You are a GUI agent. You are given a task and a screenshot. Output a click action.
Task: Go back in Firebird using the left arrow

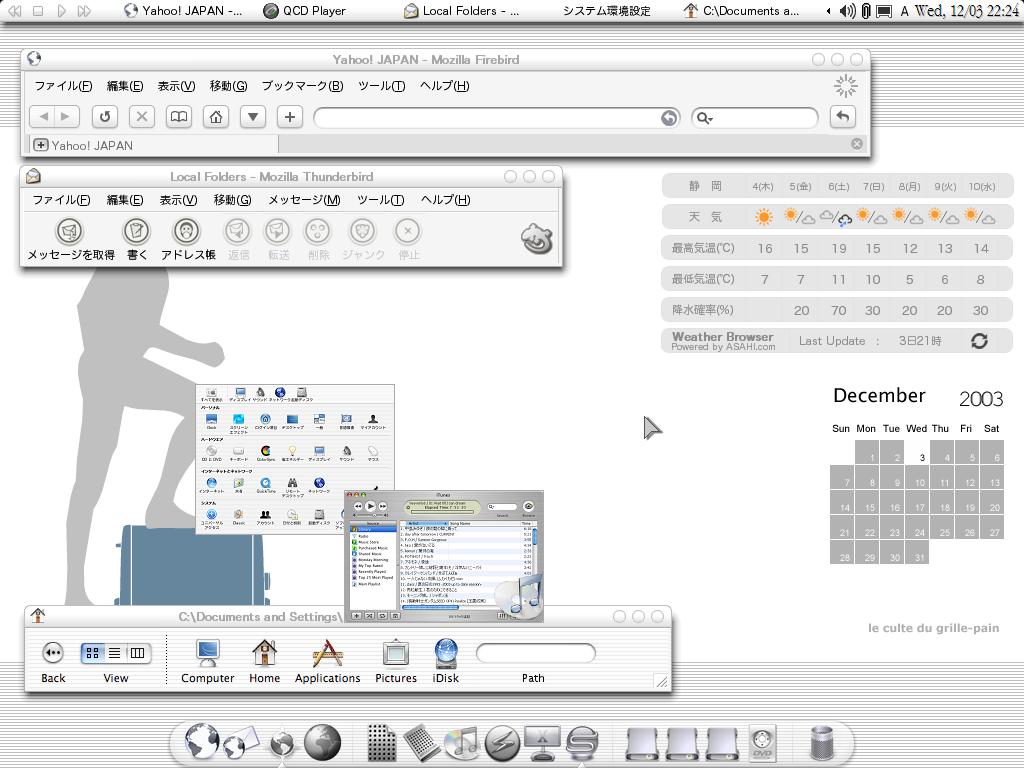tap(44, 117)
